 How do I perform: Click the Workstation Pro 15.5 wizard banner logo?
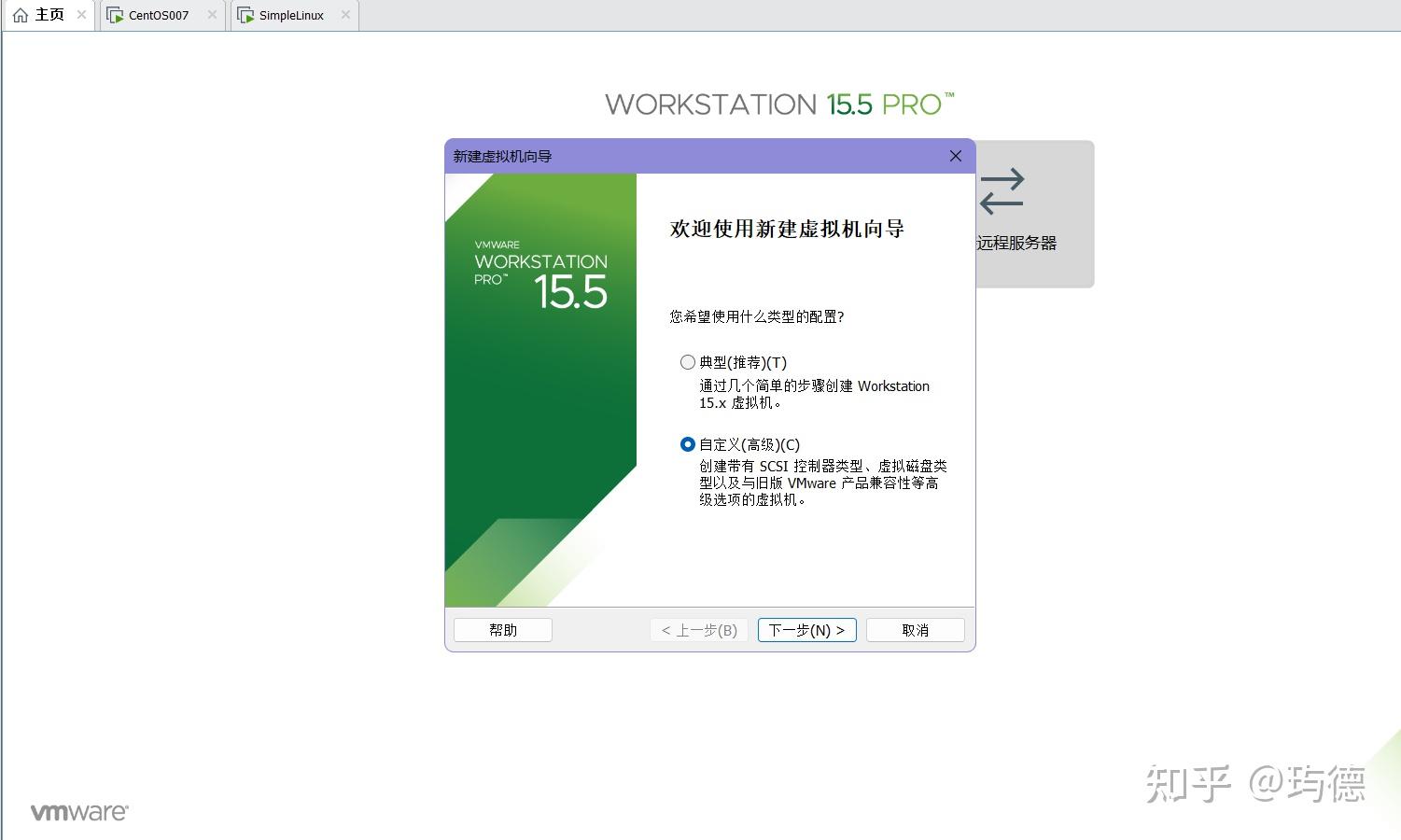(541, 276)
